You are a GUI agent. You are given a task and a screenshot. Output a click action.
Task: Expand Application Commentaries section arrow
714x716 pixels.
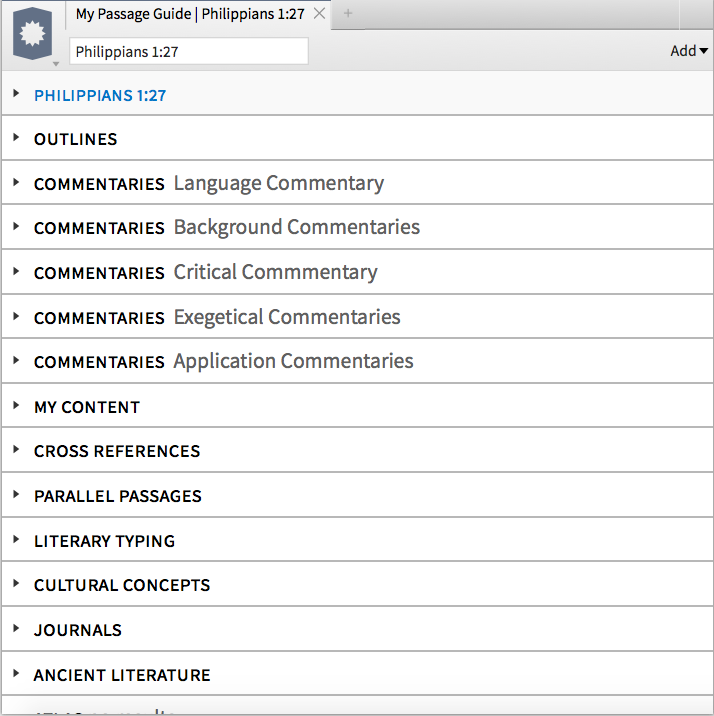pyautogui.click(x=16, y=361)
